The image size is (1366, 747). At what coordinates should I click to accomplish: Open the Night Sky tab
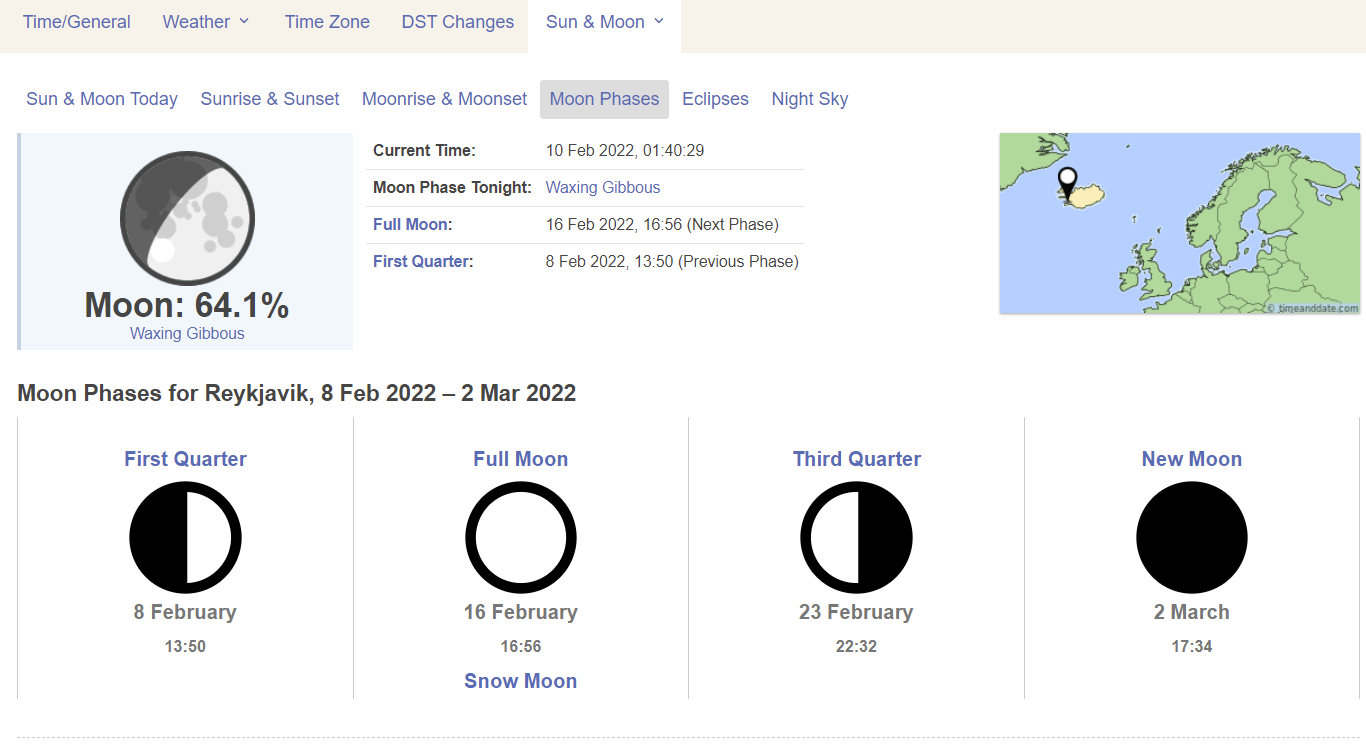coord(810,99)
